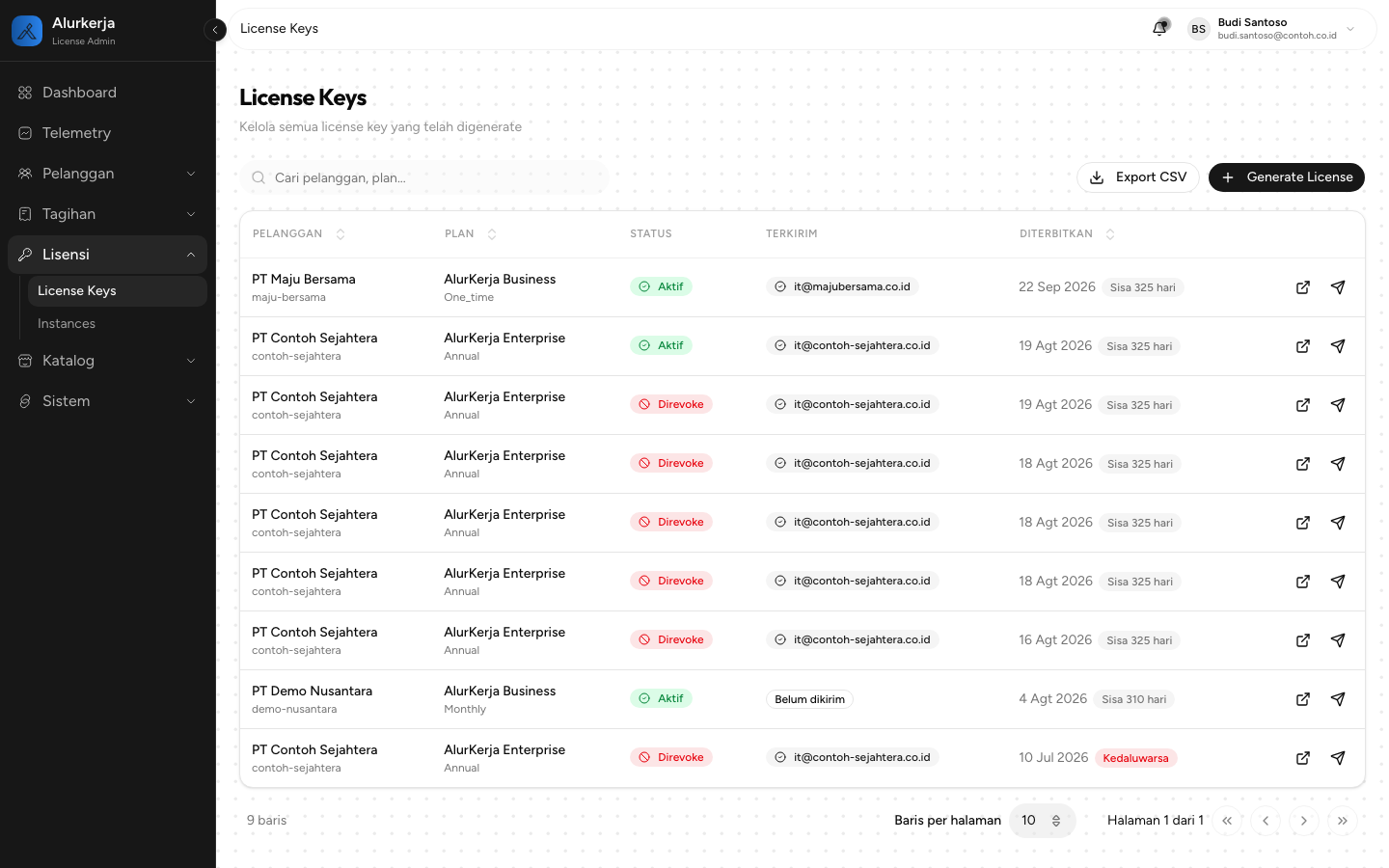Send license for 16 Agt 2026 row
Viewport: 1389px width, 868px height.
(x=1338, y=640)
